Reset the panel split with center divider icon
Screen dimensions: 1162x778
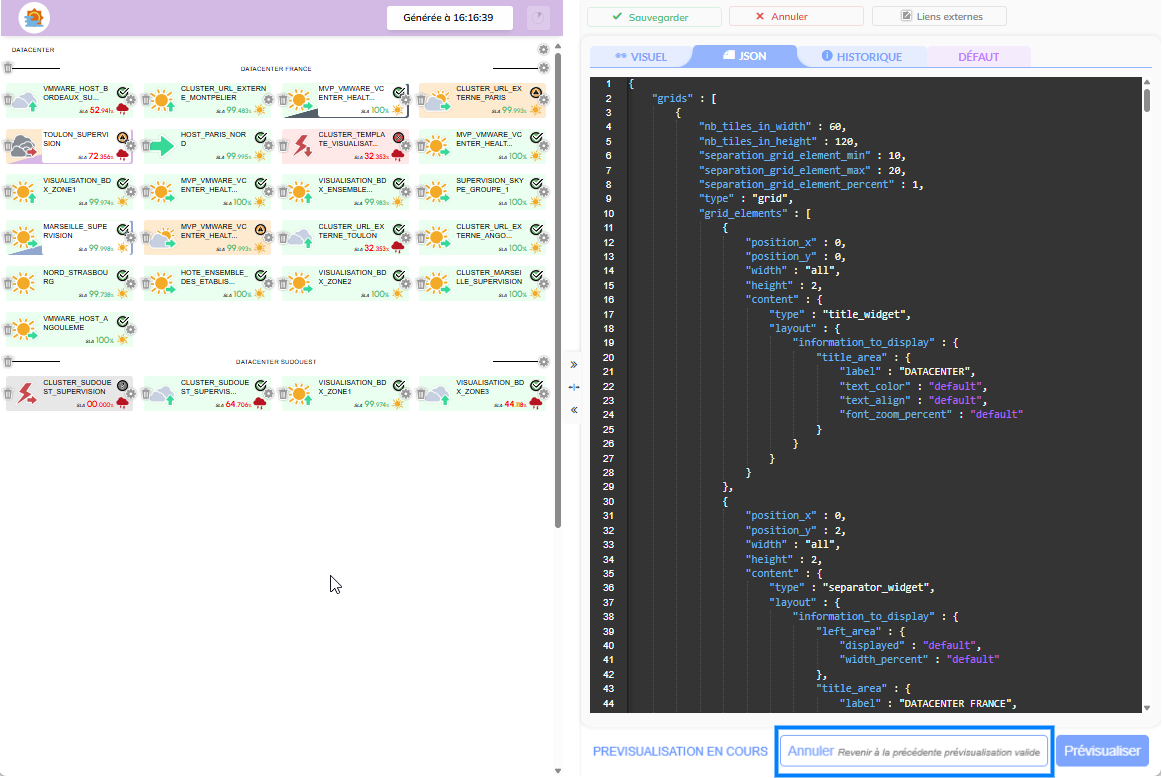(x=573, y=387)
